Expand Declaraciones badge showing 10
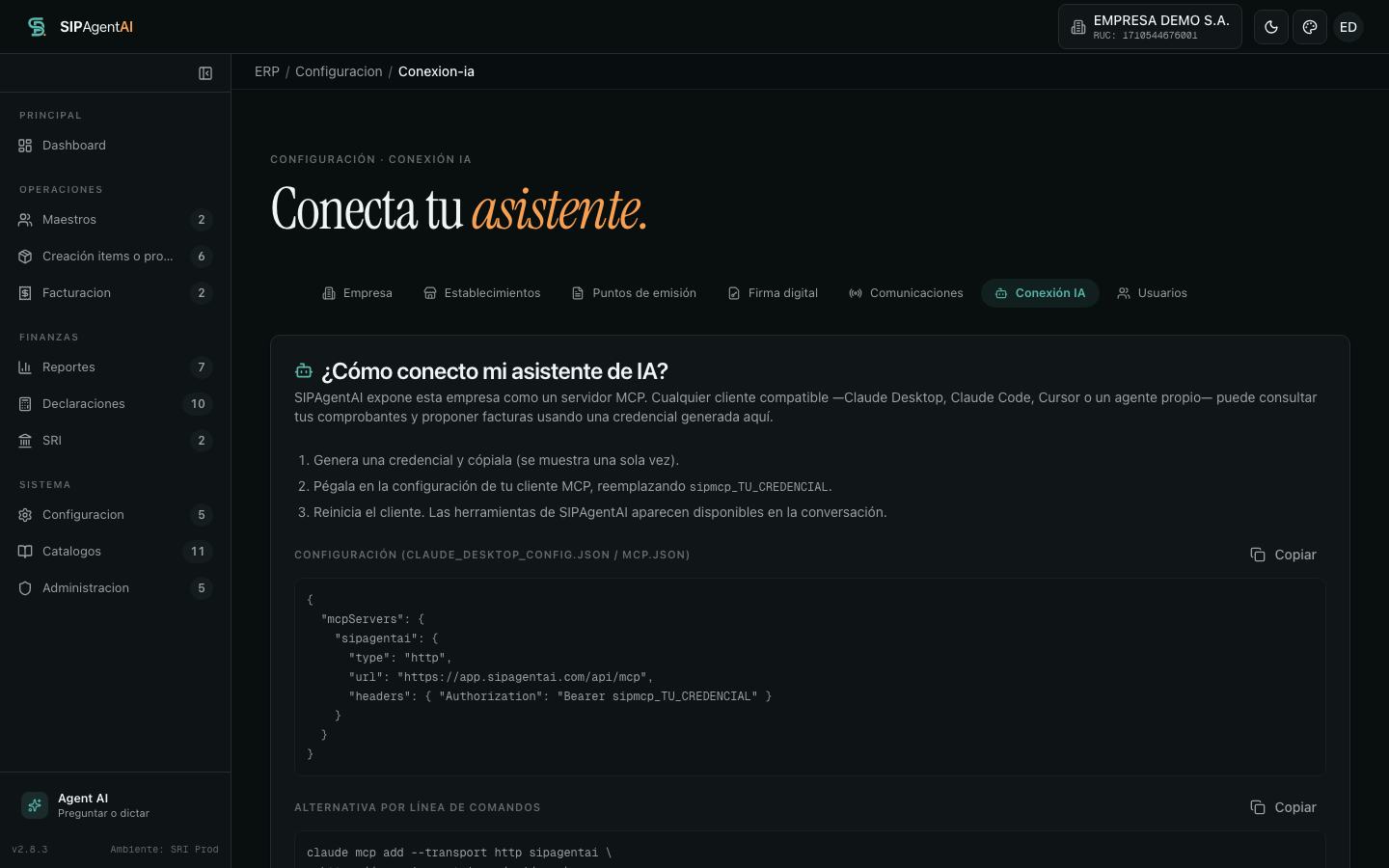The image size is (1389, 868). click(x=198, y=404)
